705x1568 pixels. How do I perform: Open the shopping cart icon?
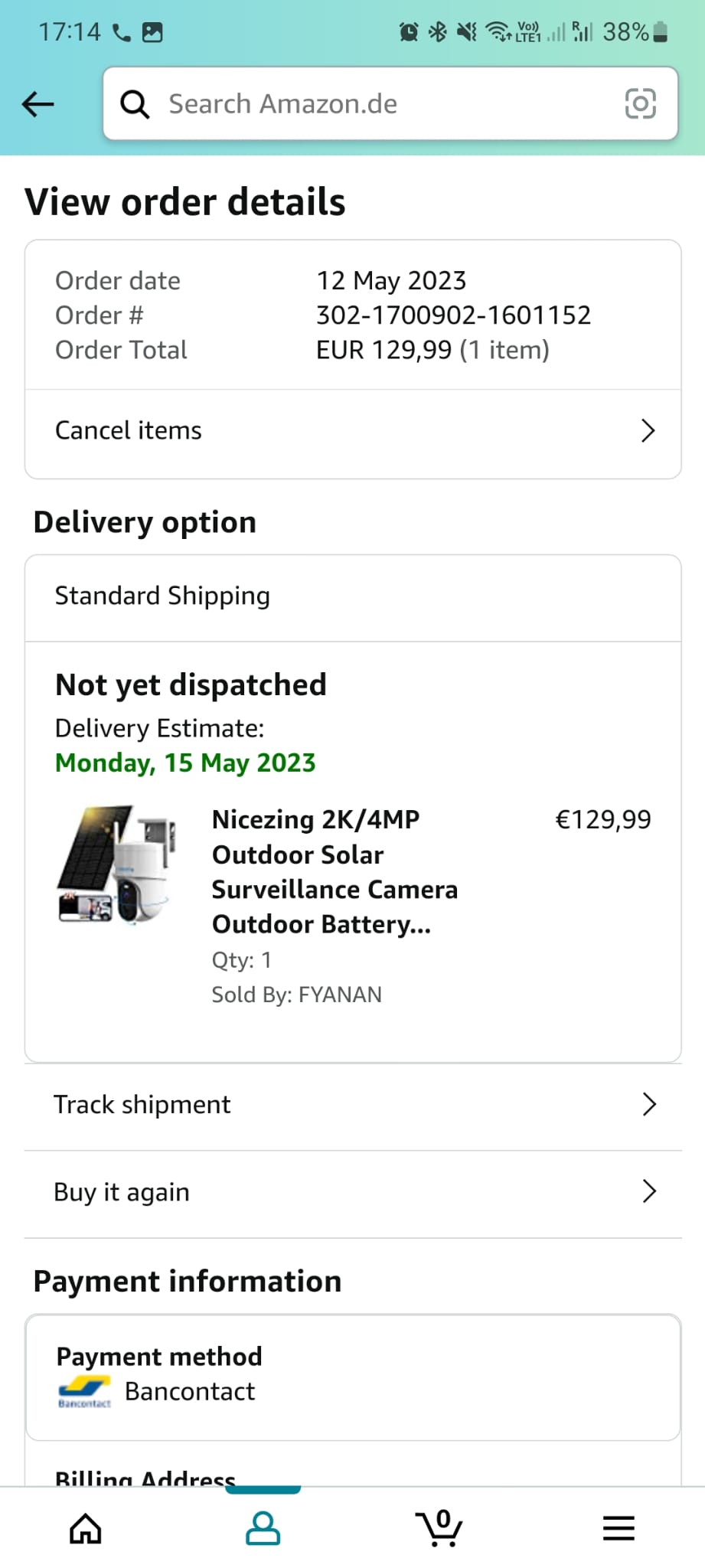[439, 1528]
